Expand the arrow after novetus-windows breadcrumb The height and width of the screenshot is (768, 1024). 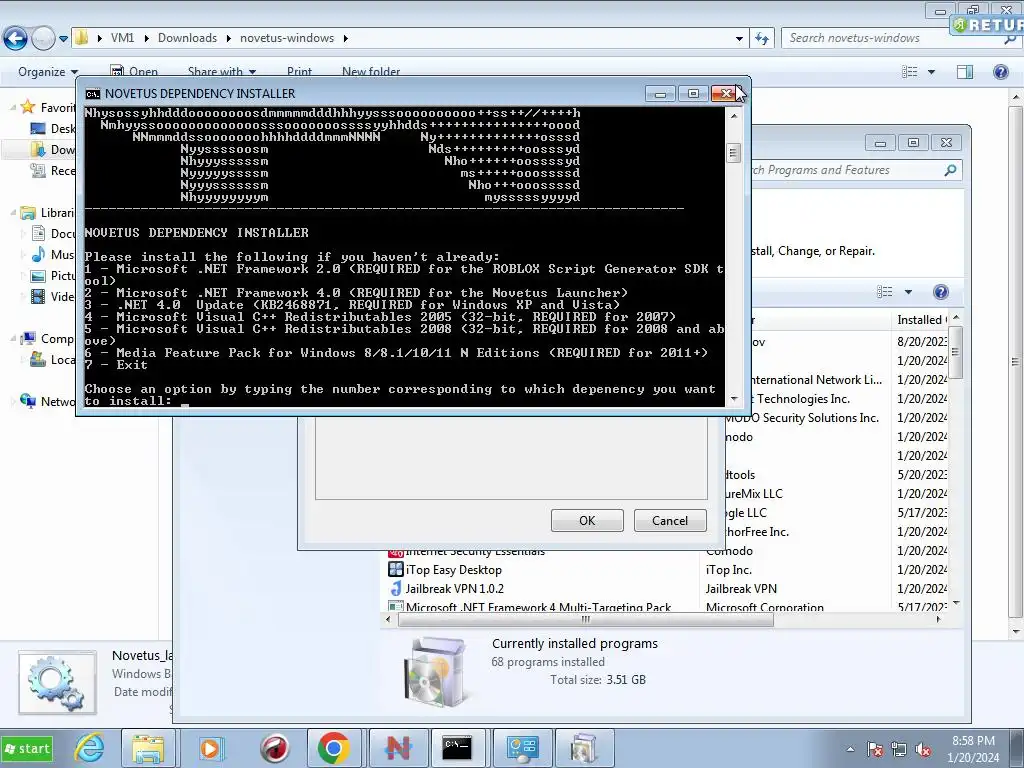tap(345, 38)
